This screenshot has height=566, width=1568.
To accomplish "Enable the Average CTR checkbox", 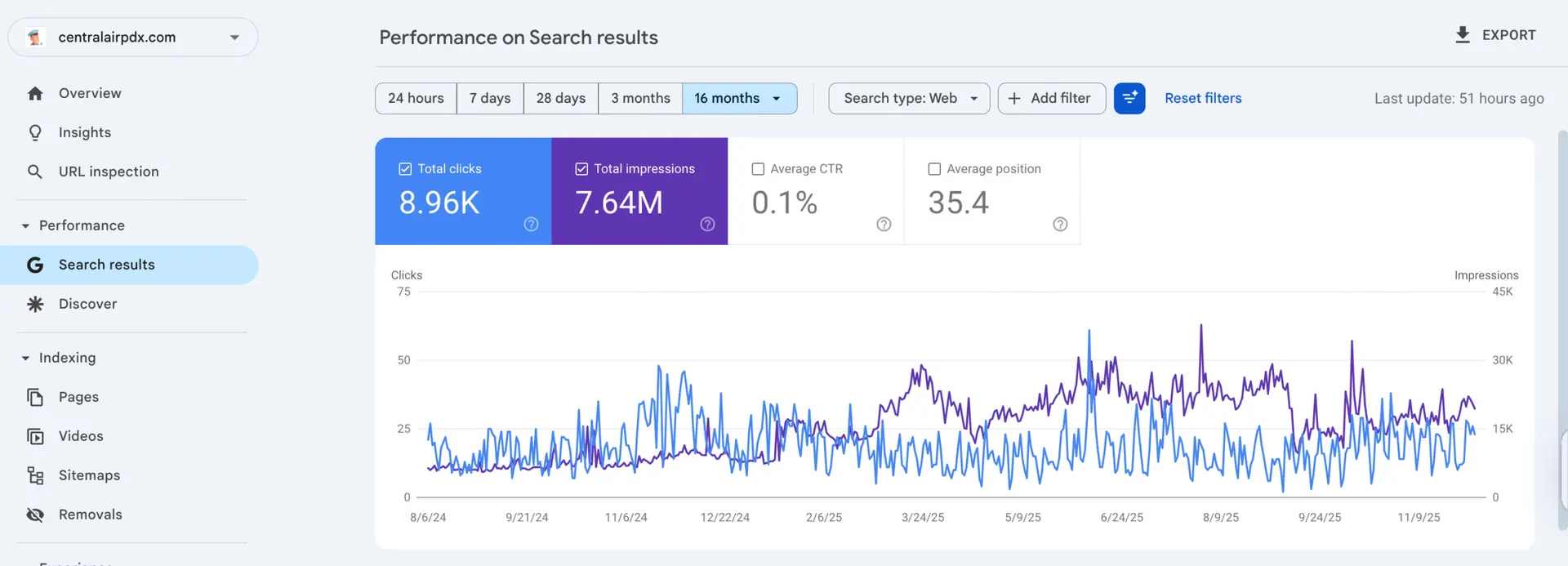I will (758, 169).
